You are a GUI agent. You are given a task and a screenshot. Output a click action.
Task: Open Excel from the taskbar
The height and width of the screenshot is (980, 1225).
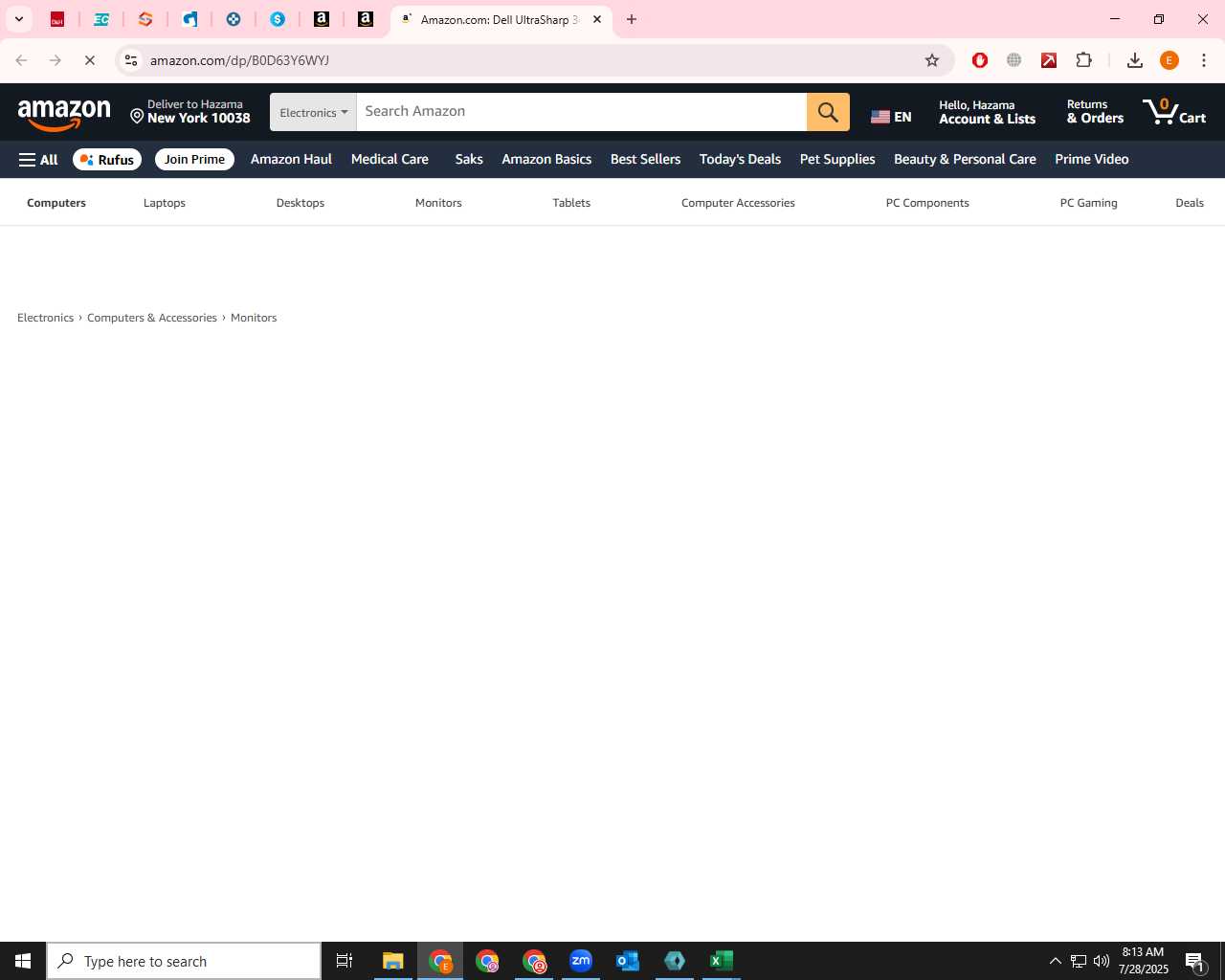722,961
